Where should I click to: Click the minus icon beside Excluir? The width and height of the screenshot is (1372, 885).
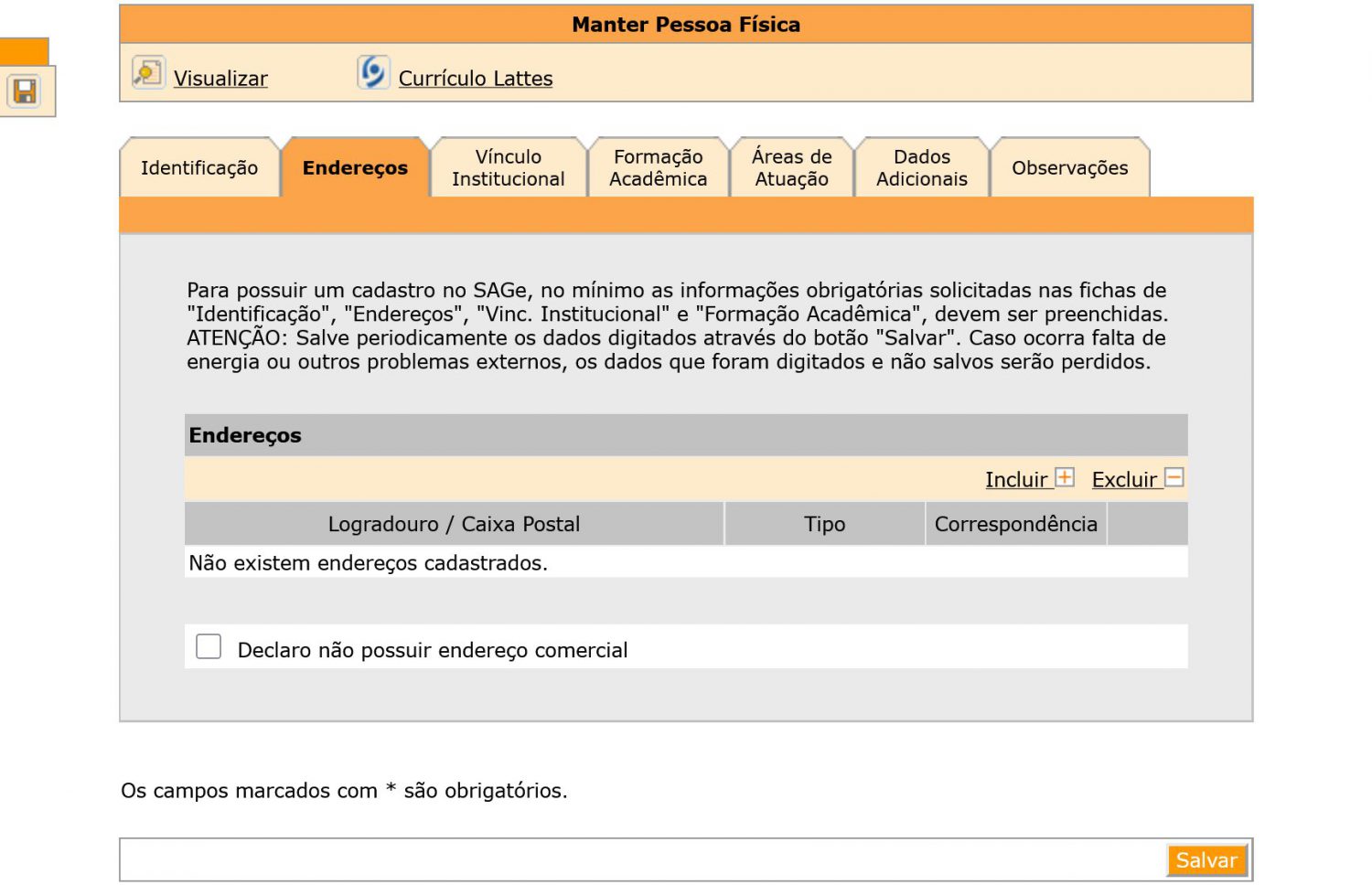coord(1174,477)
